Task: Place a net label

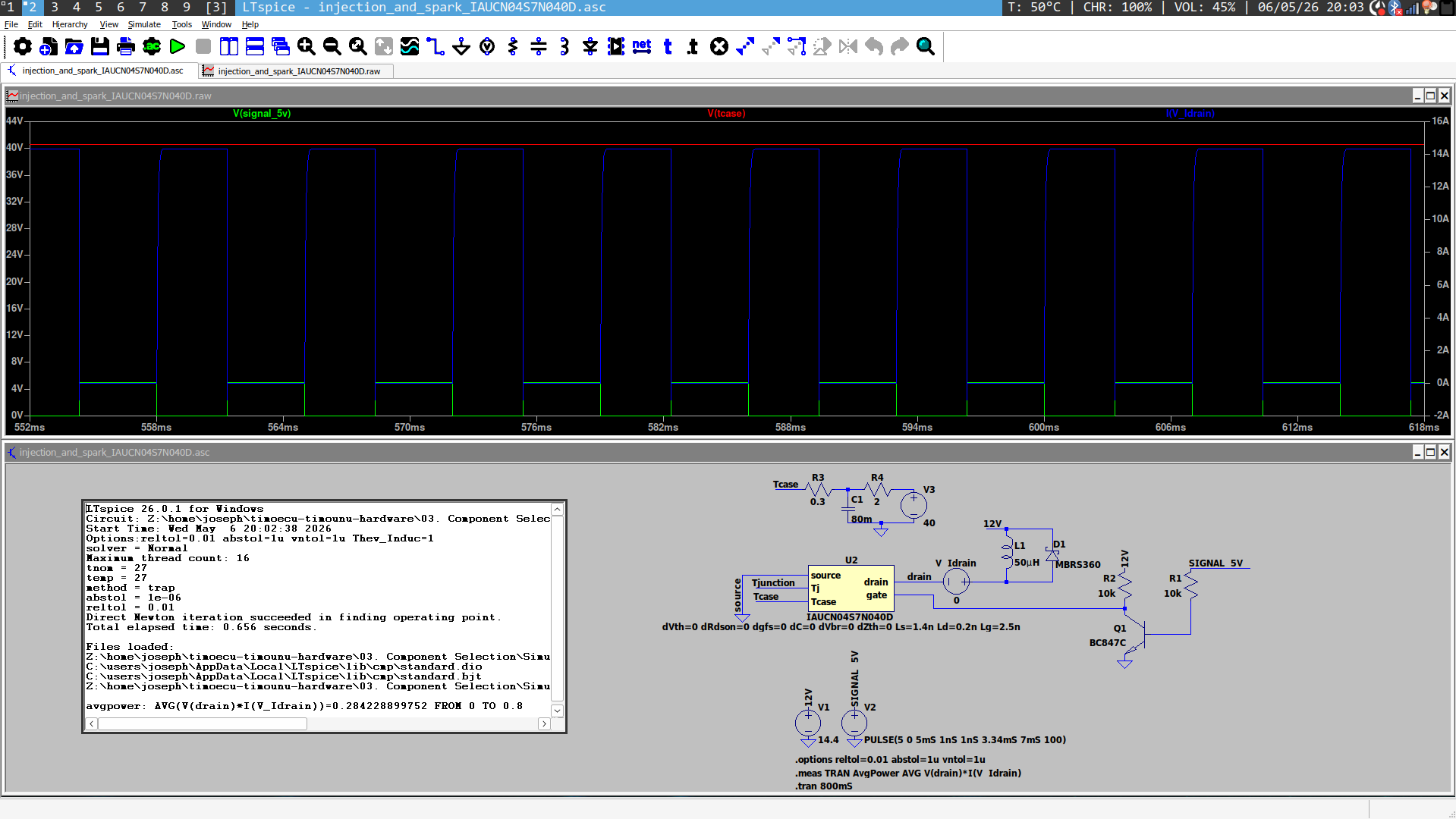Action: (x=642, y=47)
